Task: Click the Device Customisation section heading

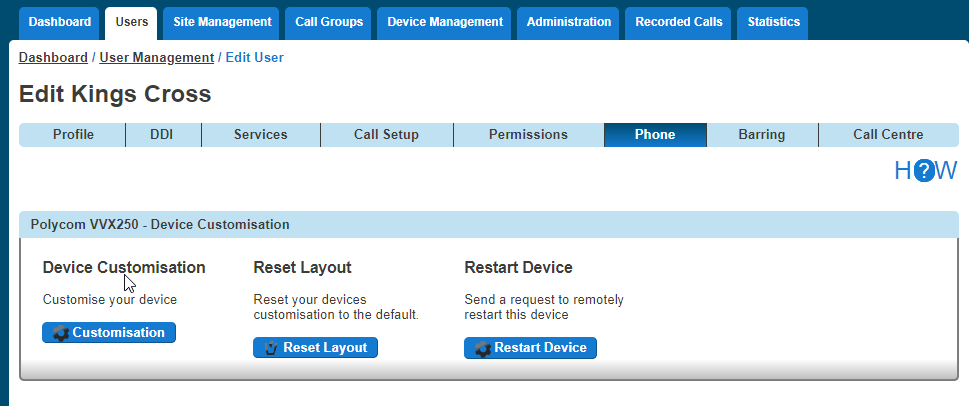Action: [x=124, y=268]
